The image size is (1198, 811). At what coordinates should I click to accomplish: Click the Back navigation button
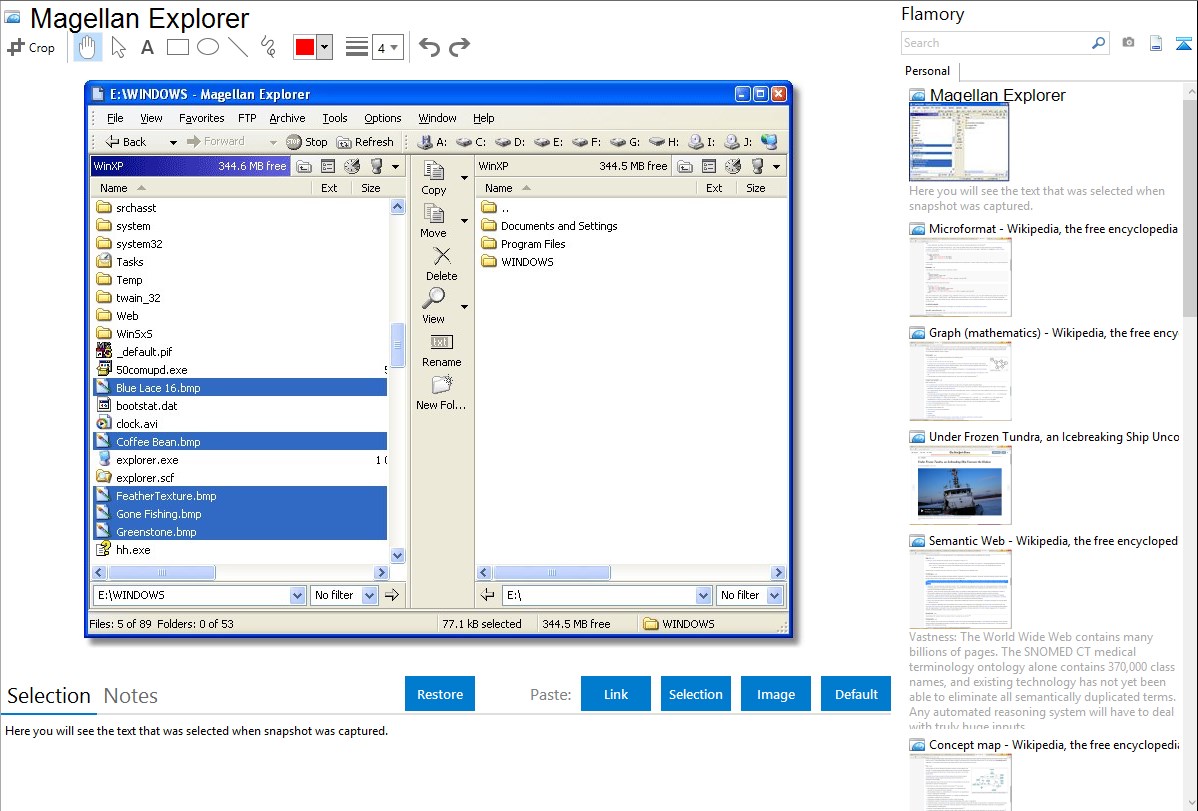click(126, 142)
